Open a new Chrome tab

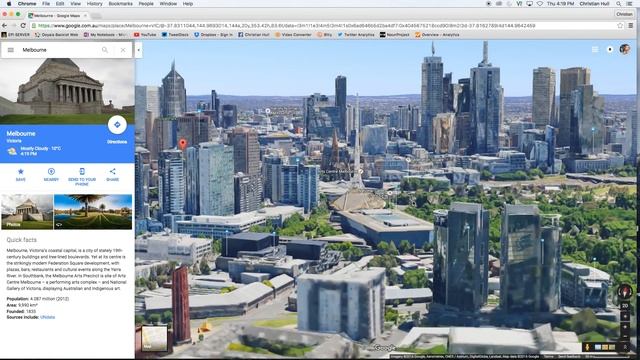click(96, 16)
